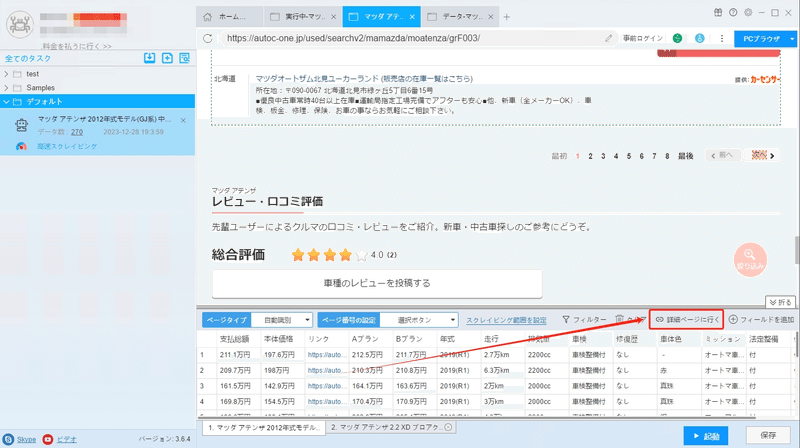Go to page 8 in pagination
The height and width of the screenshot is (448, 800).
pyautogui.click(x=667, y=156)
